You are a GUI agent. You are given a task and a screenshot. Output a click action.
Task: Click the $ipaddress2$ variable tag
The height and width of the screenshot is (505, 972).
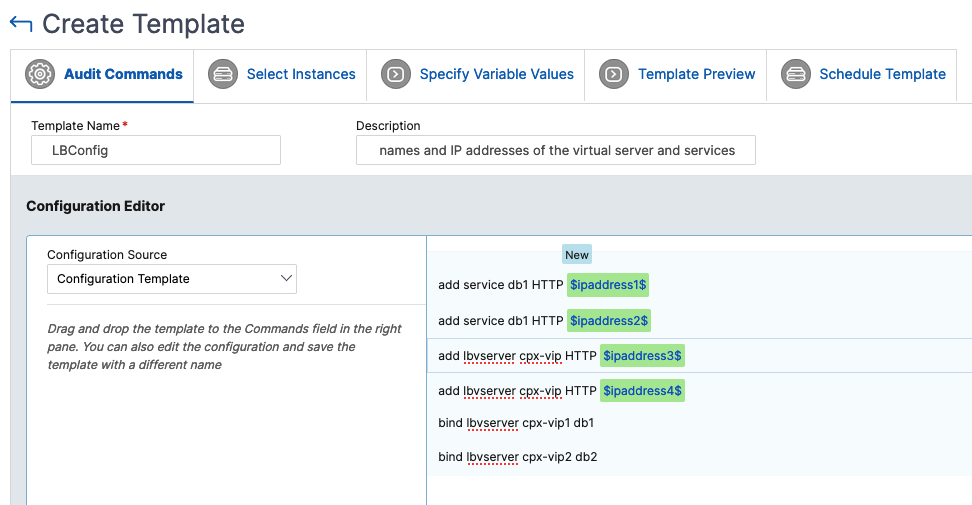(609, 320)
